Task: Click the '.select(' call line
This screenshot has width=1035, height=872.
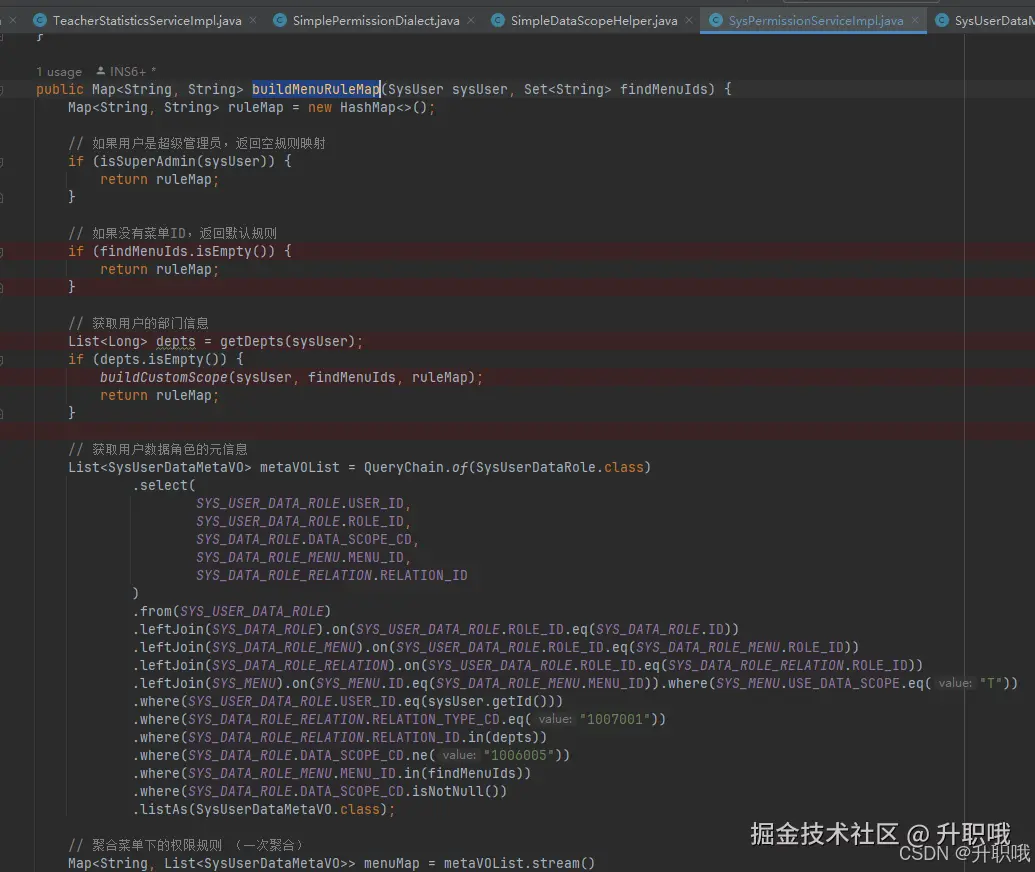Action: point(164,485)
